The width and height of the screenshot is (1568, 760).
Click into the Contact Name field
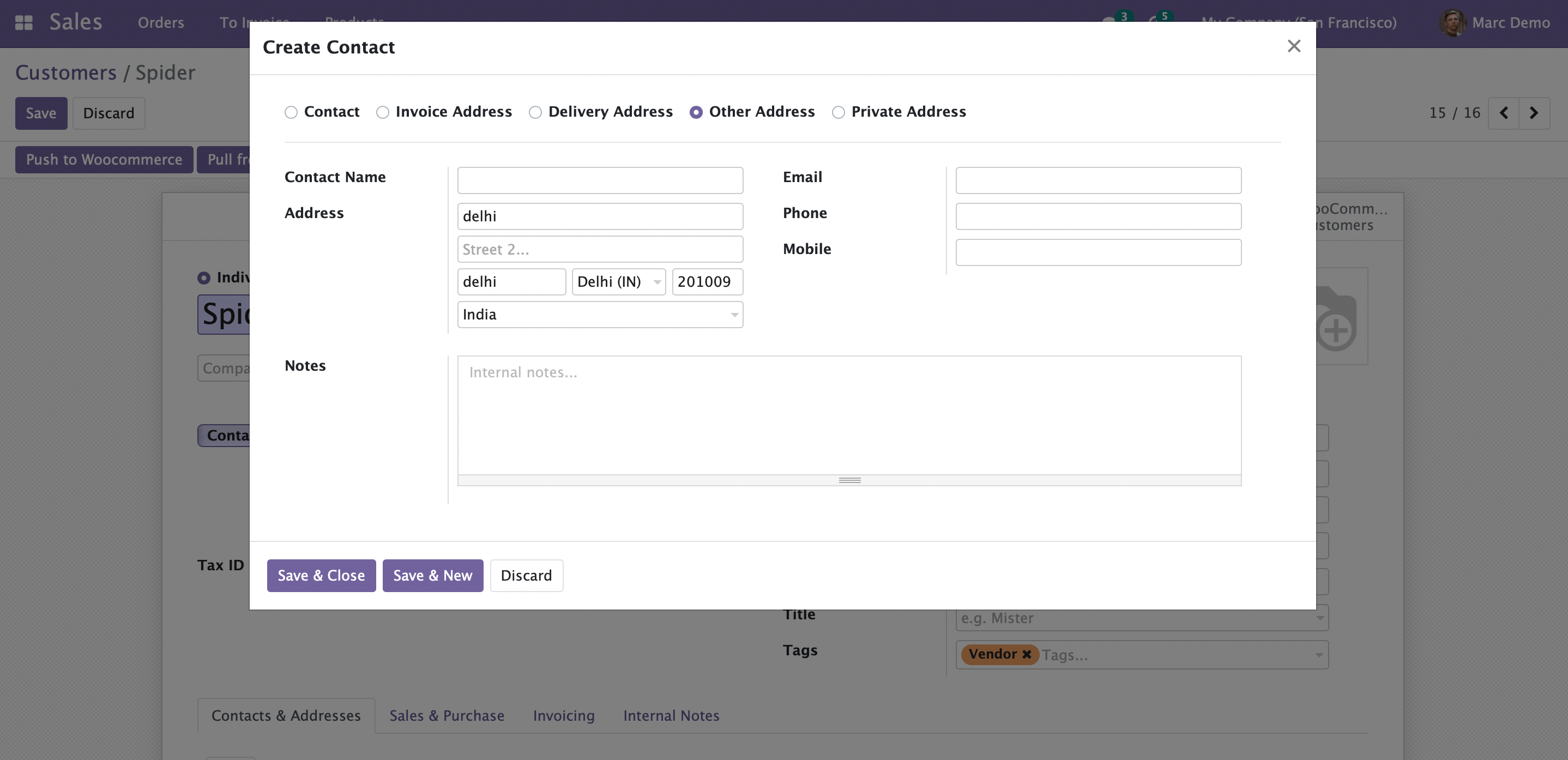pos(600,180)
